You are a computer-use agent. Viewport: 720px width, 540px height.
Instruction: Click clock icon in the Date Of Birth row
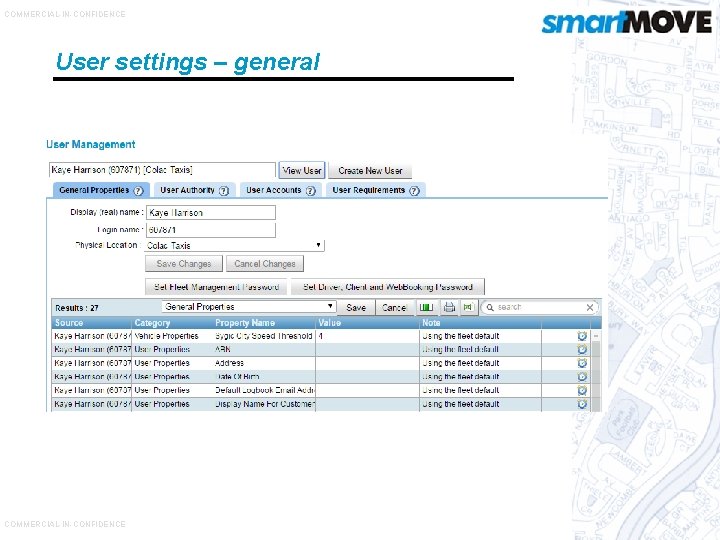click(x=582, y=377)
